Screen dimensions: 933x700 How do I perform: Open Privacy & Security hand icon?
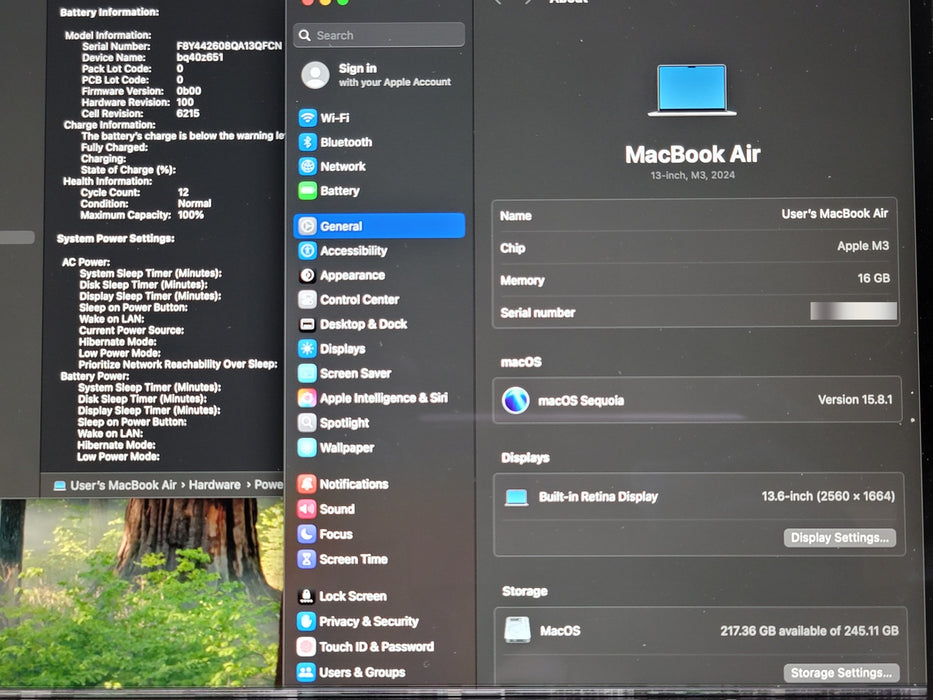[x=306, y=621]
